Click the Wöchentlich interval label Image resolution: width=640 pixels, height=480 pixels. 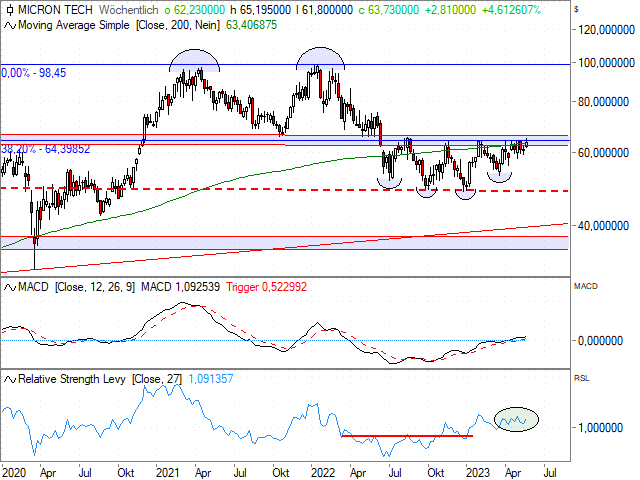pyautogui.click(x=129, y=9)
